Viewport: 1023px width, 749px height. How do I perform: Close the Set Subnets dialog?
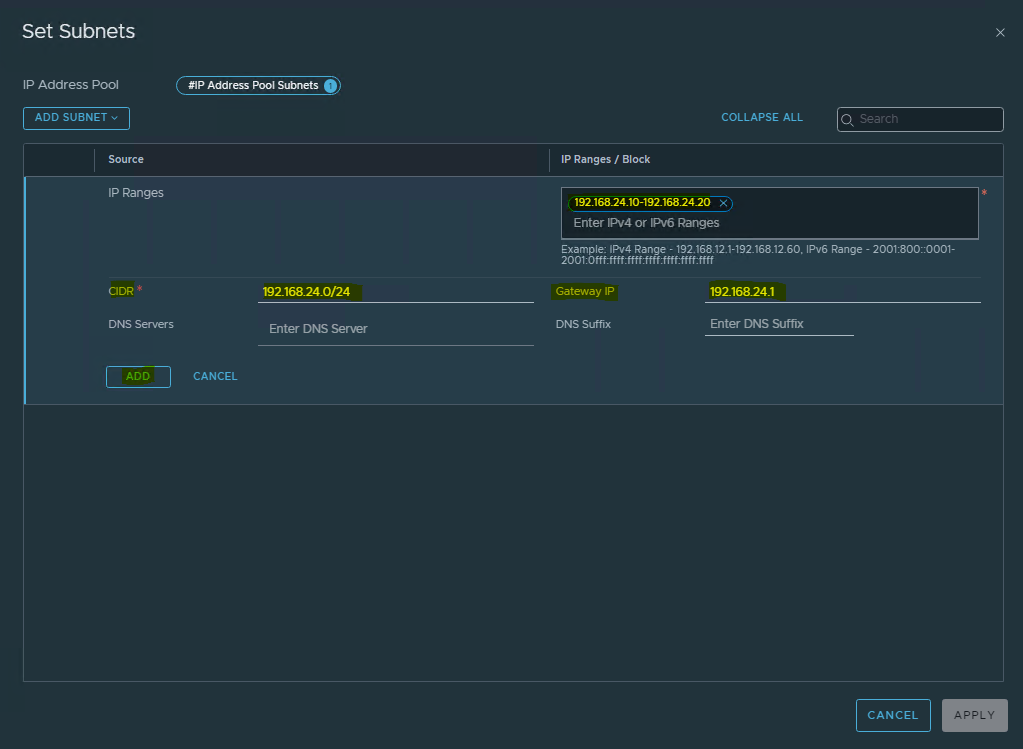click(x=1000, y=33)
